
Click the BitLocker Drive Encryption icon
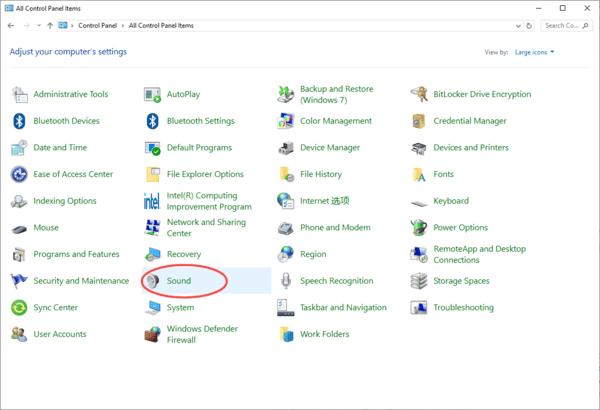click(419, 95)
